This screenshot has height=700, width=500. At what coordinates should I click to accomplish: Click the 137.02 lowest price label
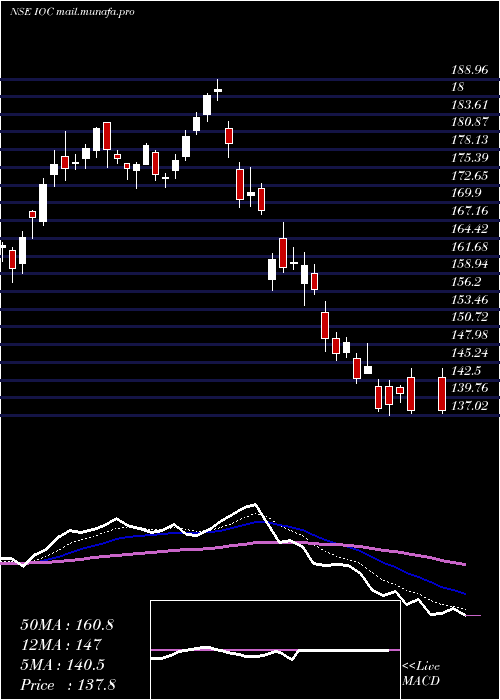point(469,405)
